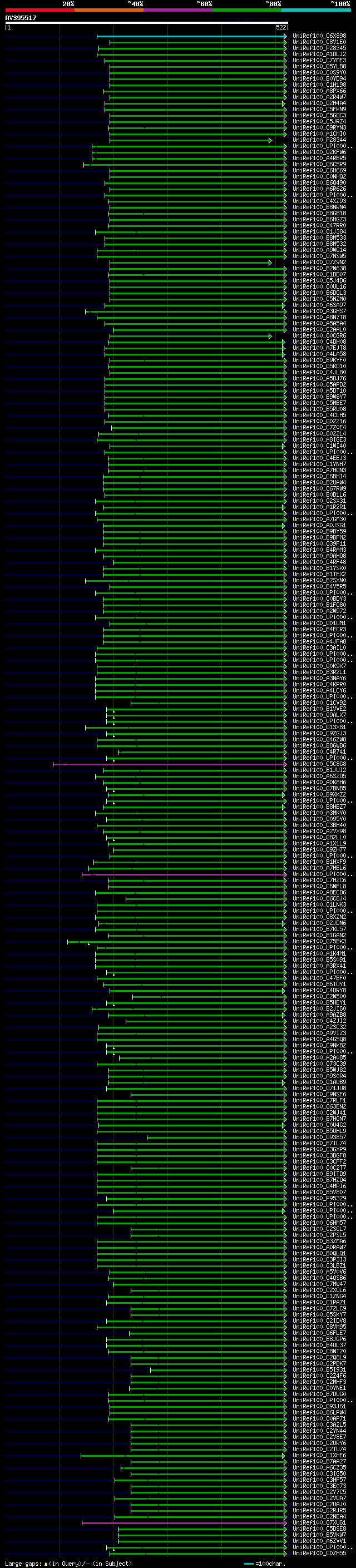
Task: Select hit UniRef100_A8PX66
Action: 319,91
